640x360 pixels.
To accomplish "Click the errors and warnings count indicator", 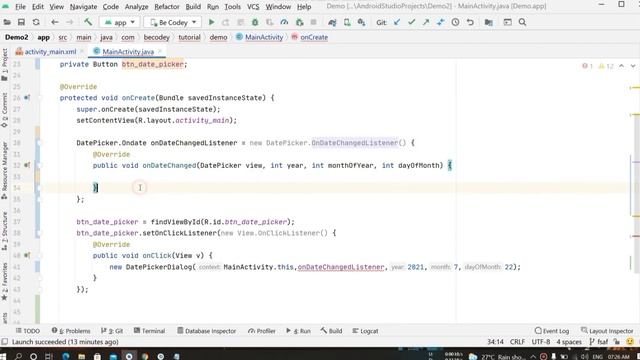I will coord(598,66).
